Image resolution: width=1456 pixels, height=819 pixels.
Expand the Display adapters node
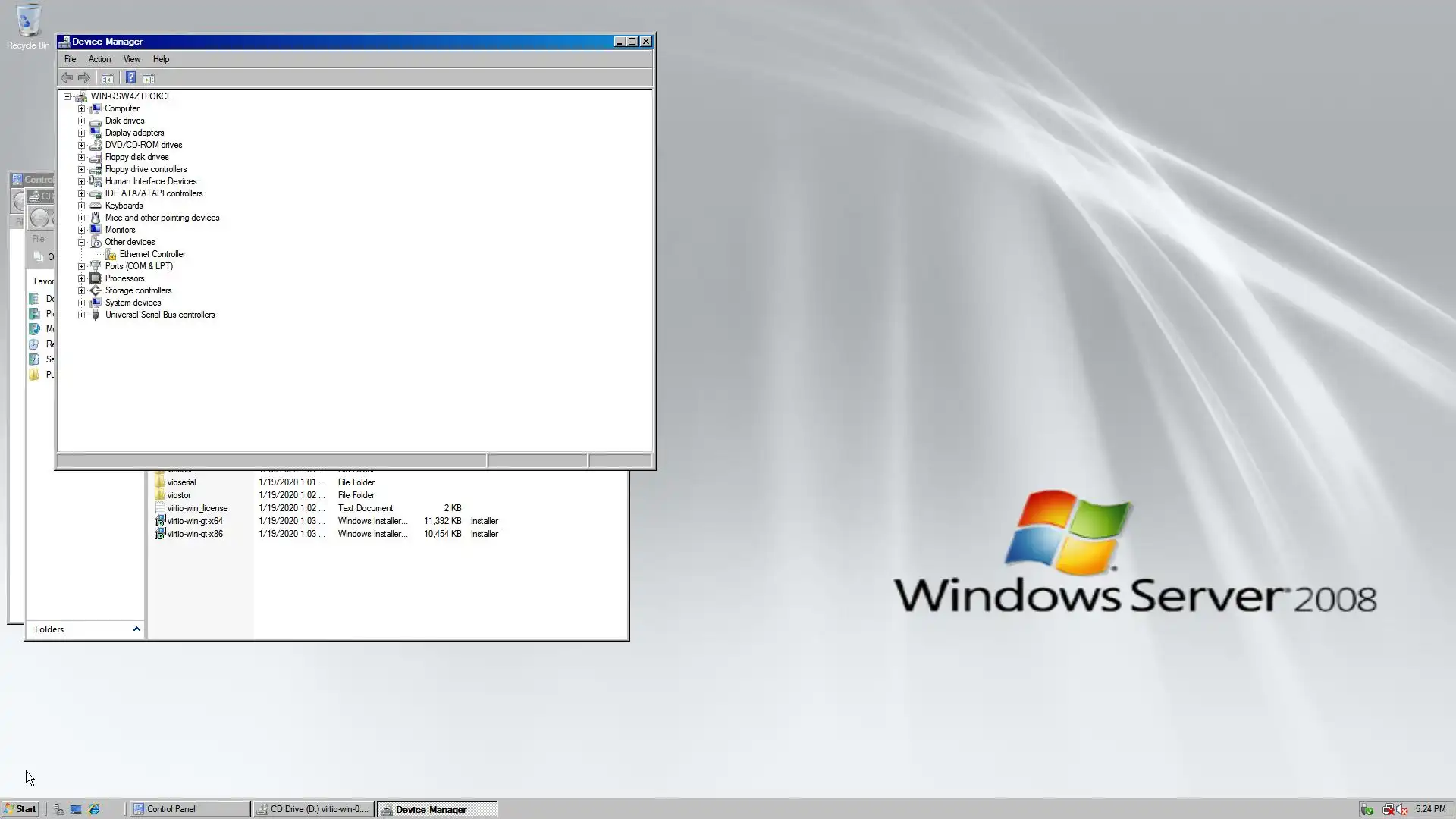click(x=81, y=133)
